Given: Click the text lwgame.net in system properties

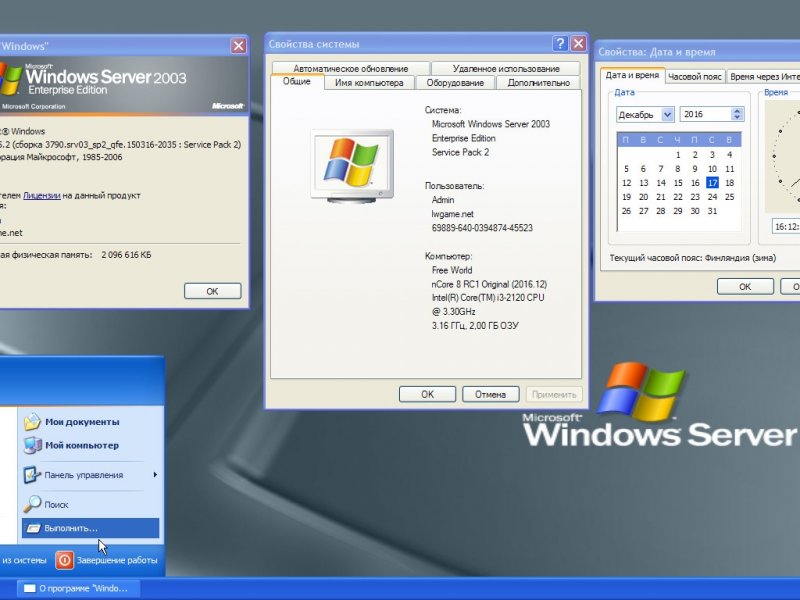Looking at the screenshot, I should pos(453,214).
